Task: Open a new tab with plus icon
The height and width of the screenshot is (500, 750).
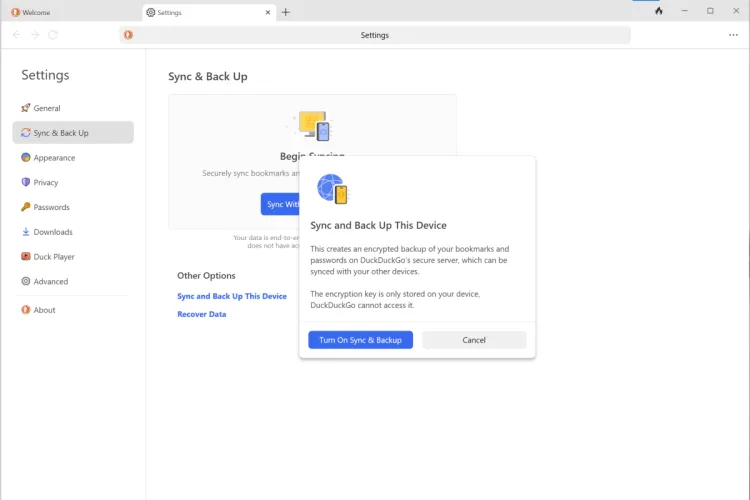Action: 286,12
